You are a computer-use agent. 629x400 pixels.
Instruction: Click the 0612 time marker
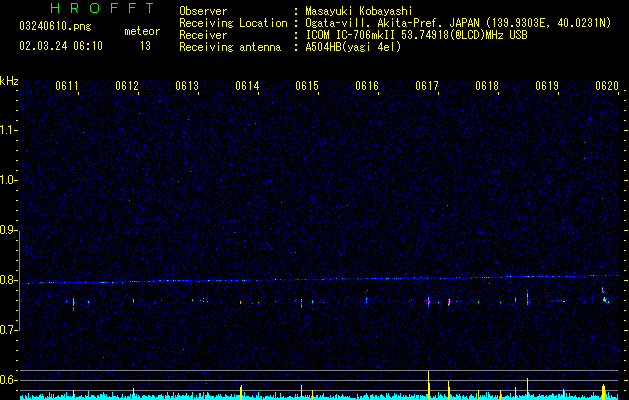[x=127, y=86]
